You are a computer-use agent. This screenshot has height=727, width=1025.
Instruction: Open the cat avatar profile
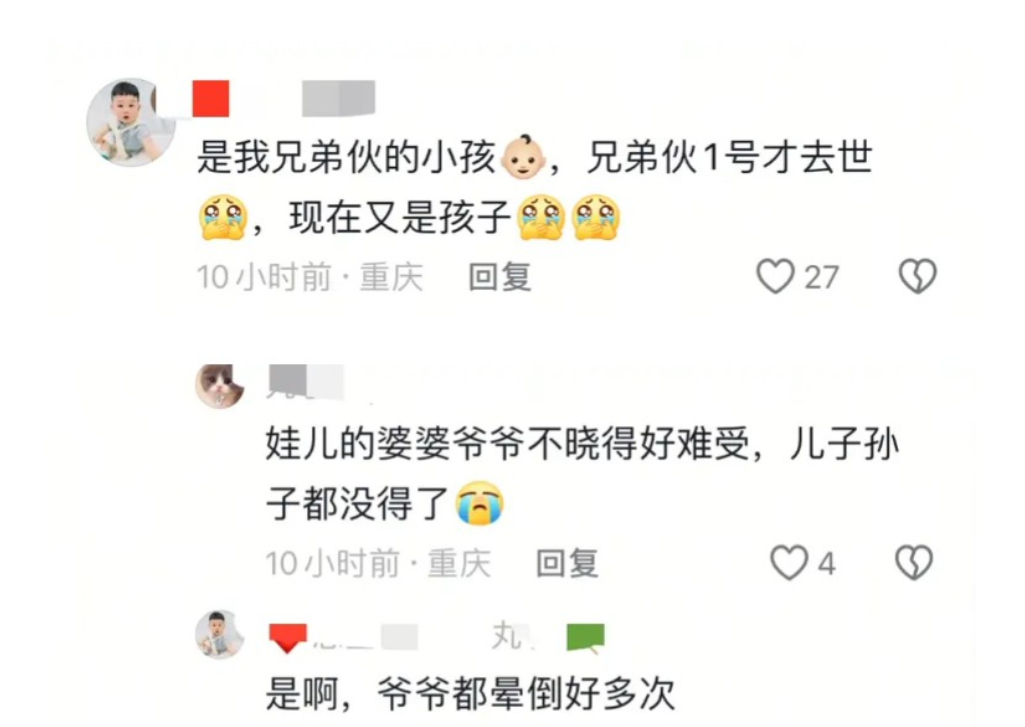pos(220,386)
